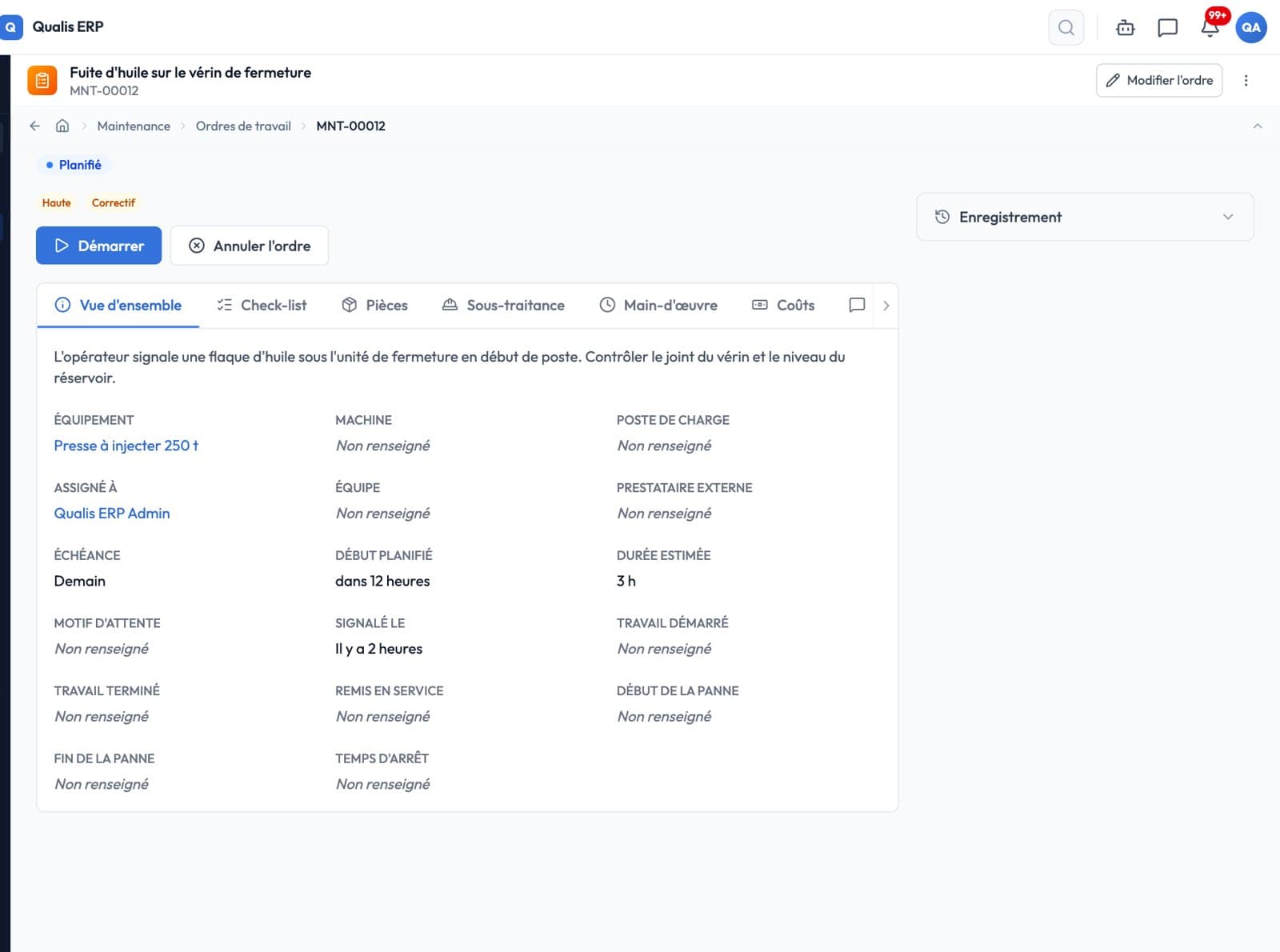Open the QA user avatar menu

click(x=1250, y=27)
